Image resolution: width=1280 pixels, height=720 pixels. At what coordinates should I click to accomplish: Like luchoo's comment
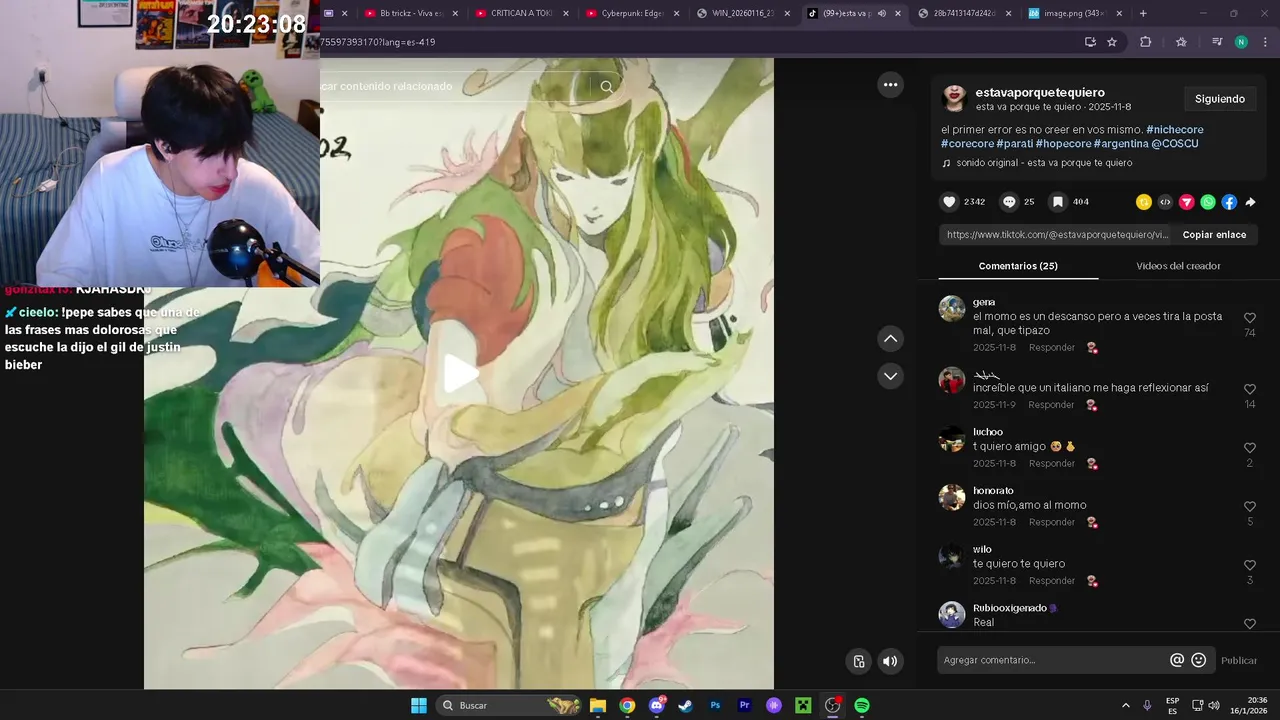tap(1250, 448)
